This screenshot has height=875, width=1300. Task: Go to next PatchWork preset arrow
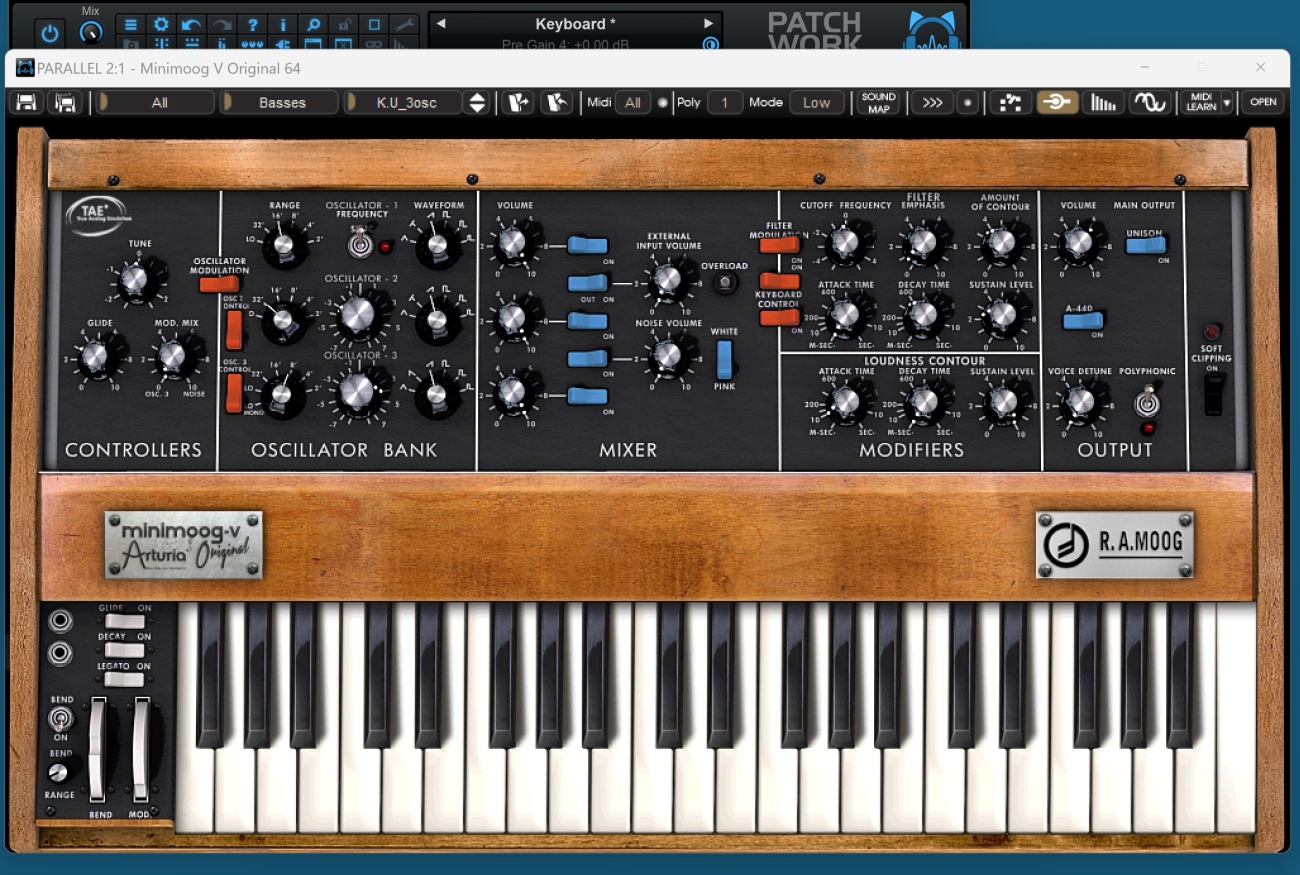pos(708,23)
